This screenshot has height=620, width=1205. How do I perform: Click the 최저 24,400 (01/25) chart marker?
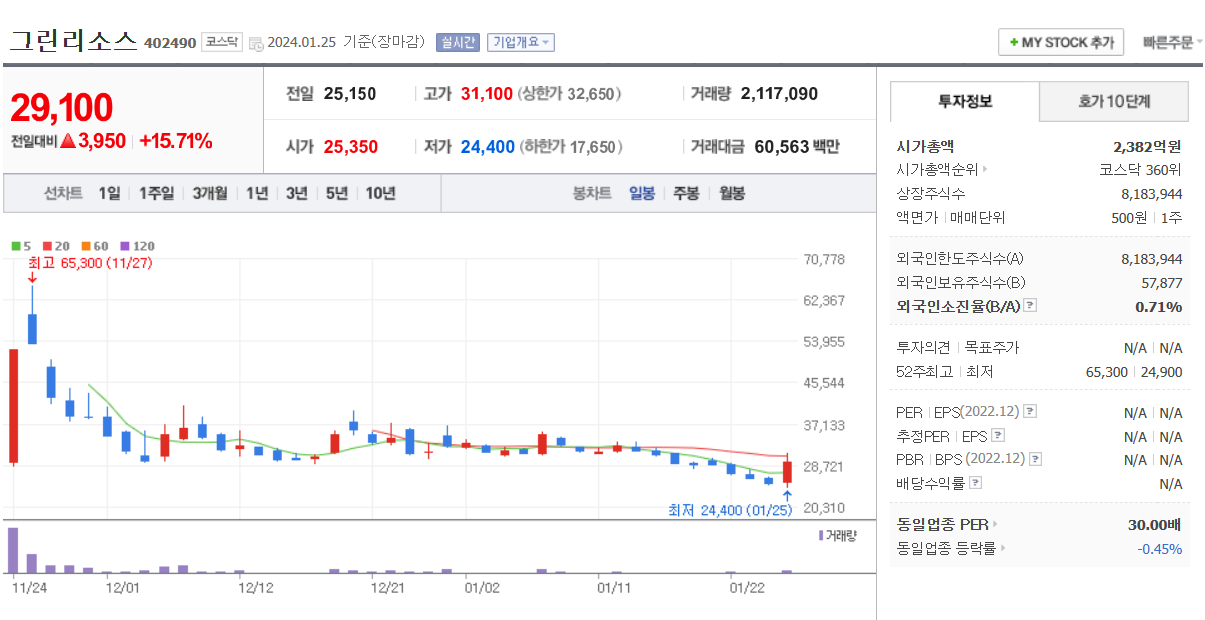(x=730, y=510)
